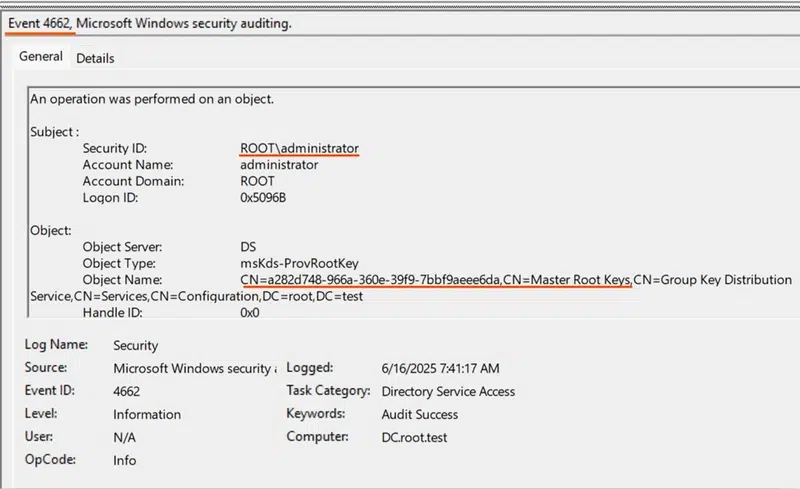Click the Log Name value Security
Screen dimensions: 800x489
136,345
